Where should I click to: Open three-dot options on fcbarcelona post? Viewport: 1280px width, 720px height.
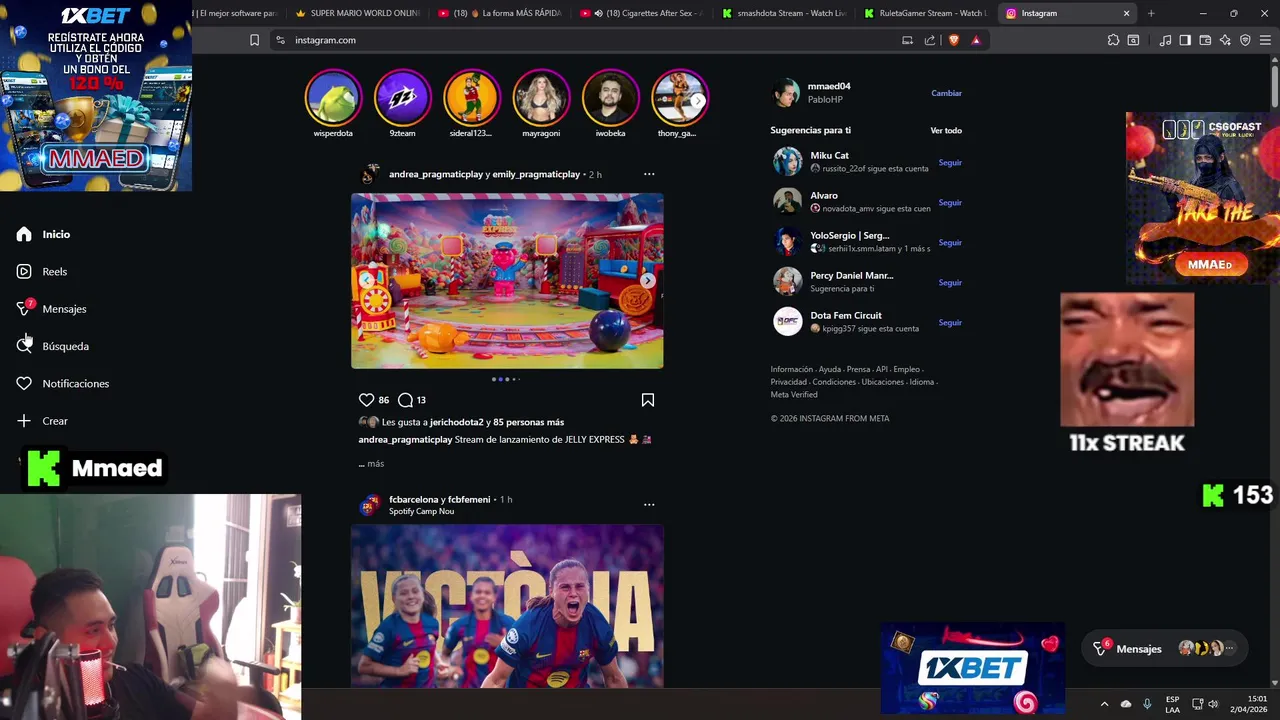(x=649, y=505)
